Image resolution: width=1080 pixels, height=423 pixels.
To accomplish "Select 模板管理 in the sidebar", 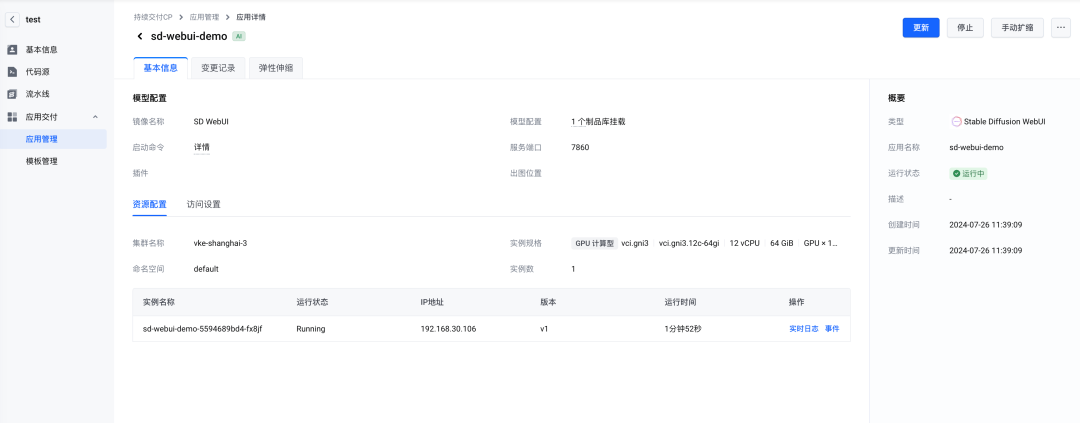I will tap(42, 161).
